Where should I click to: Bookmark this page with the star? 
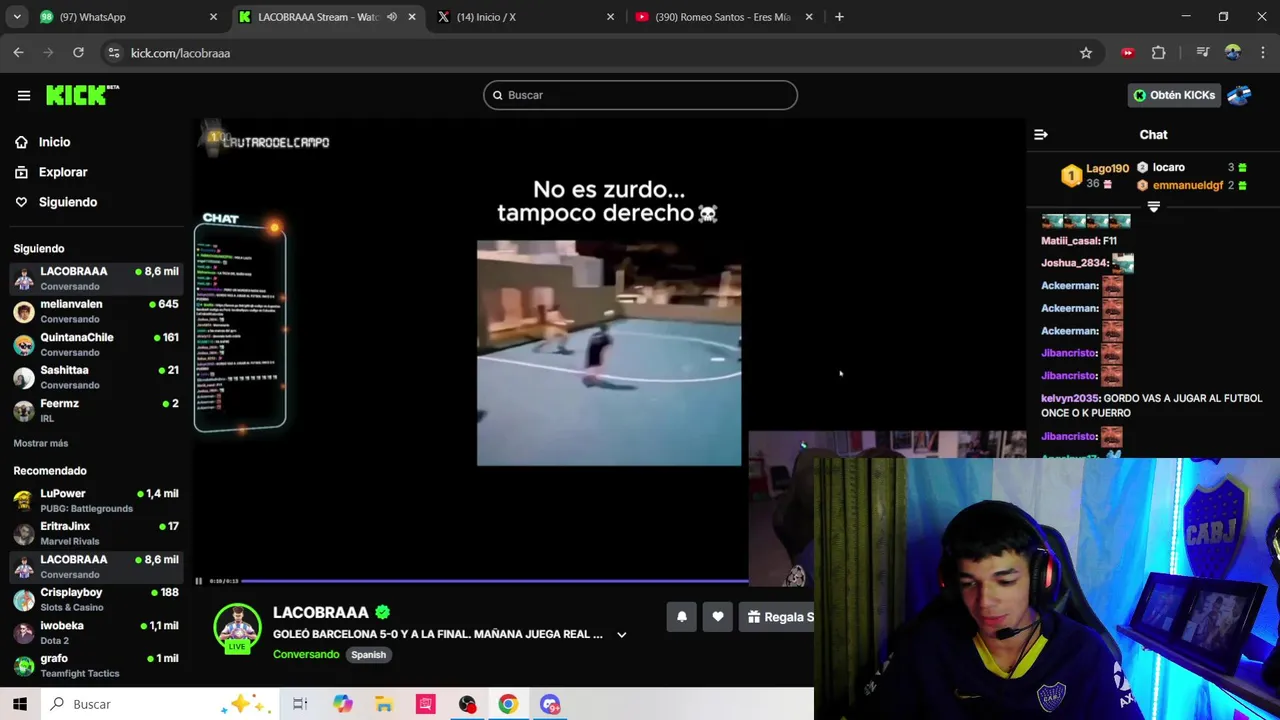tap(1086, 53)
